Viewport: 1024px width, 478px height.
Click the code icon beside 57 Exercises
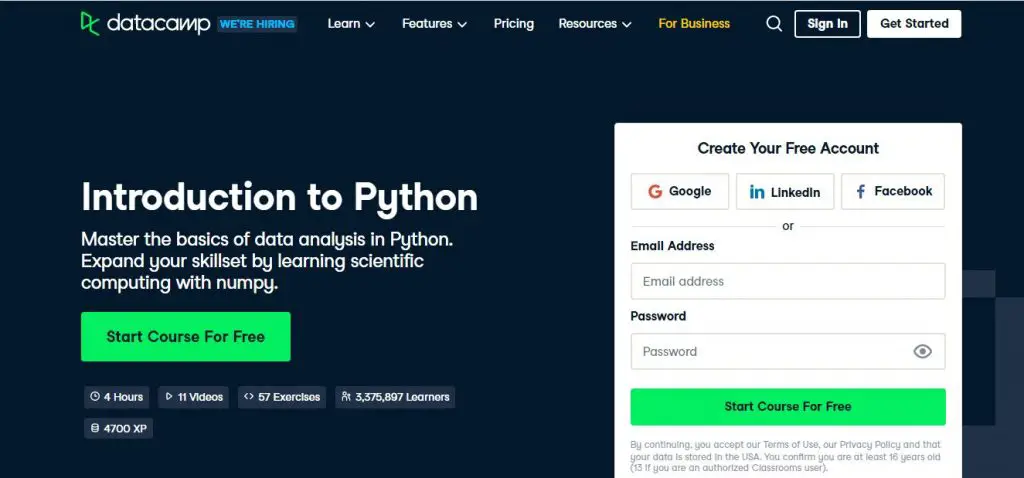(249, 397)
